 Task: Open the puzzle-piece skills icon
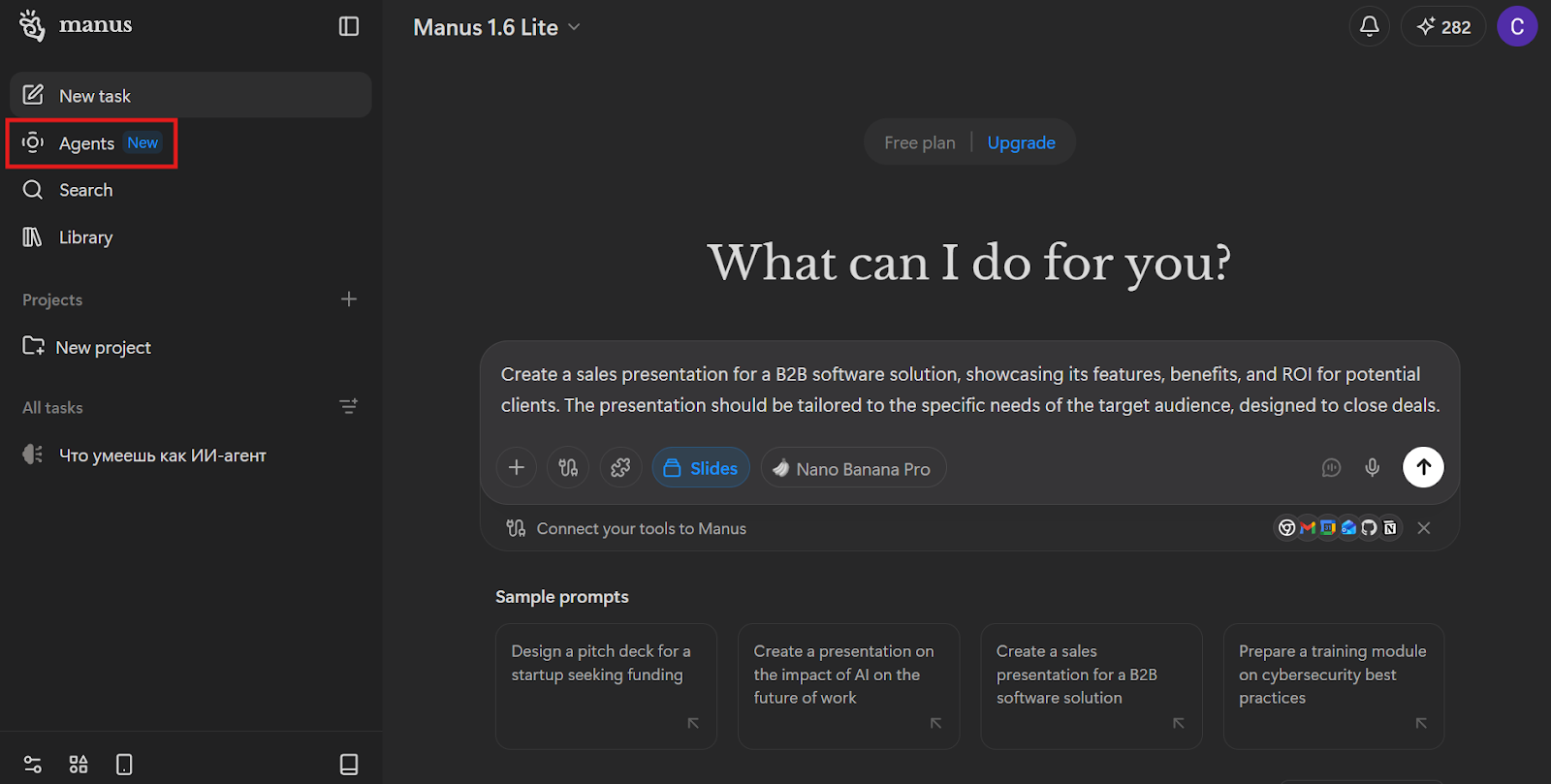pos(620,468)
